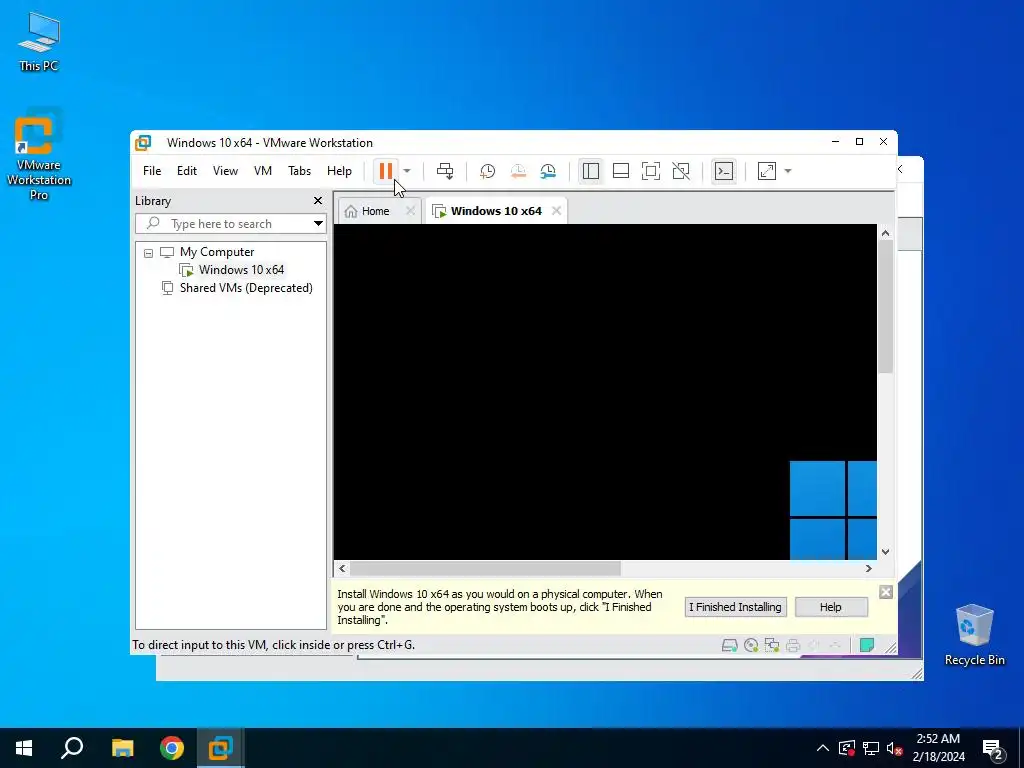Open the Tabs menu

pos(299,171)
